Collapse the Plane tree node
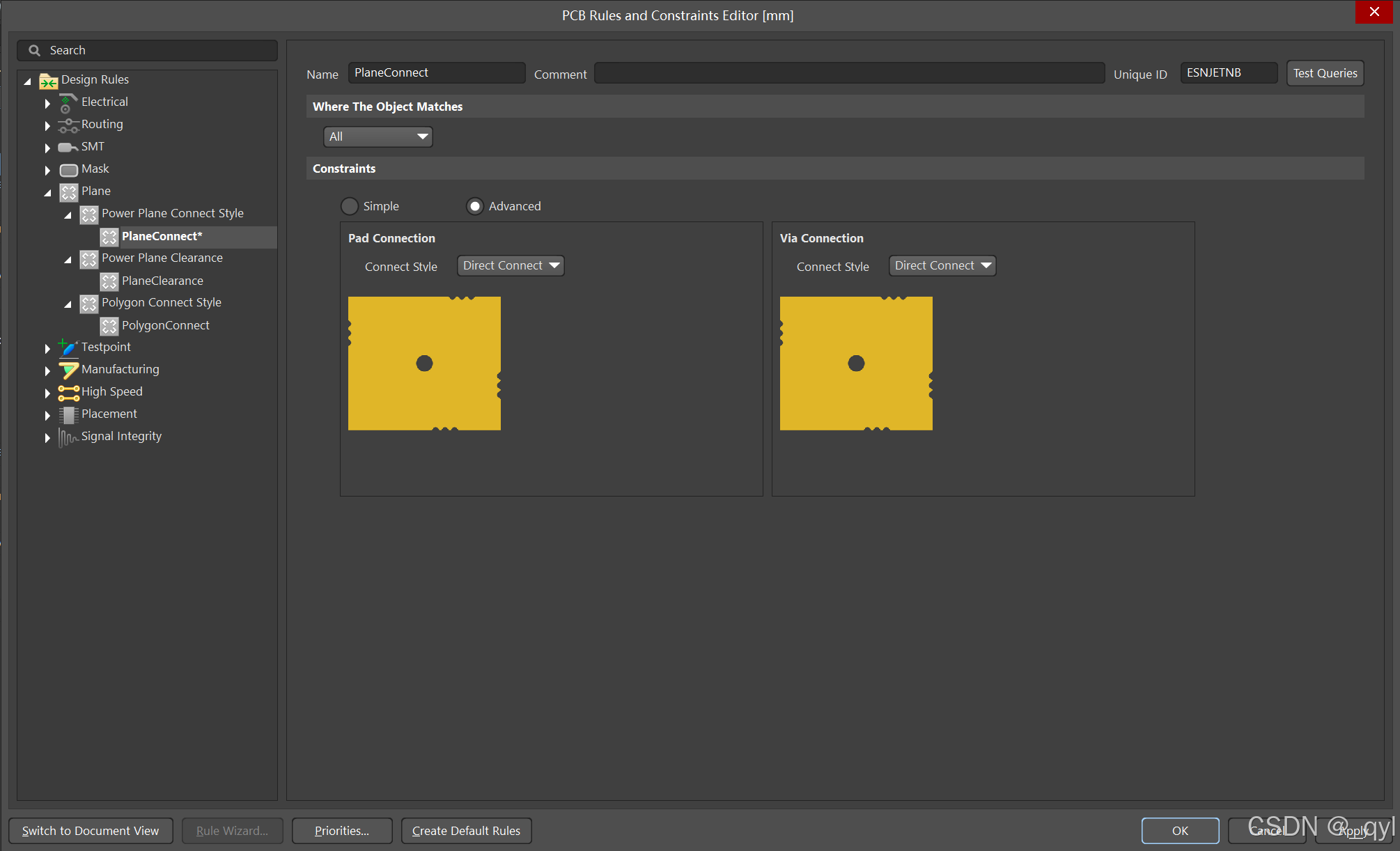Image resolution: width=1400 pixels, height=851 pixels. coord(47,192)
